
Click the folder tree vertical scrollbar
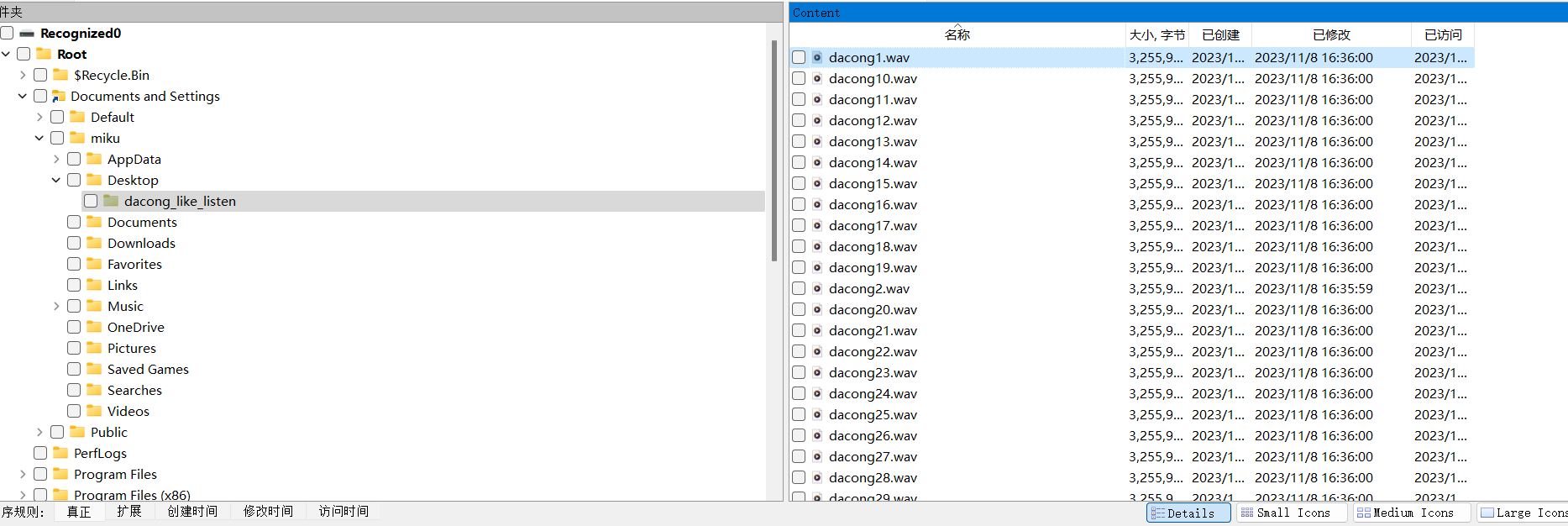pos(774,151)
